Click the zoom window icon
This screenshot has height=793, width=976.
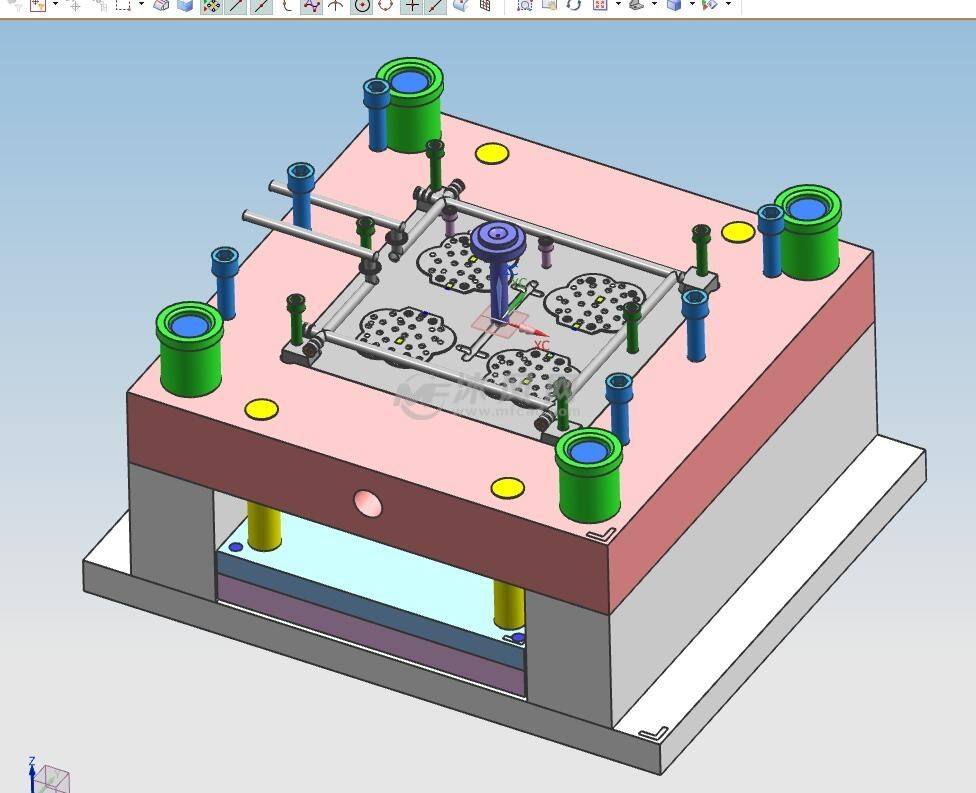[x=525, y=6]
